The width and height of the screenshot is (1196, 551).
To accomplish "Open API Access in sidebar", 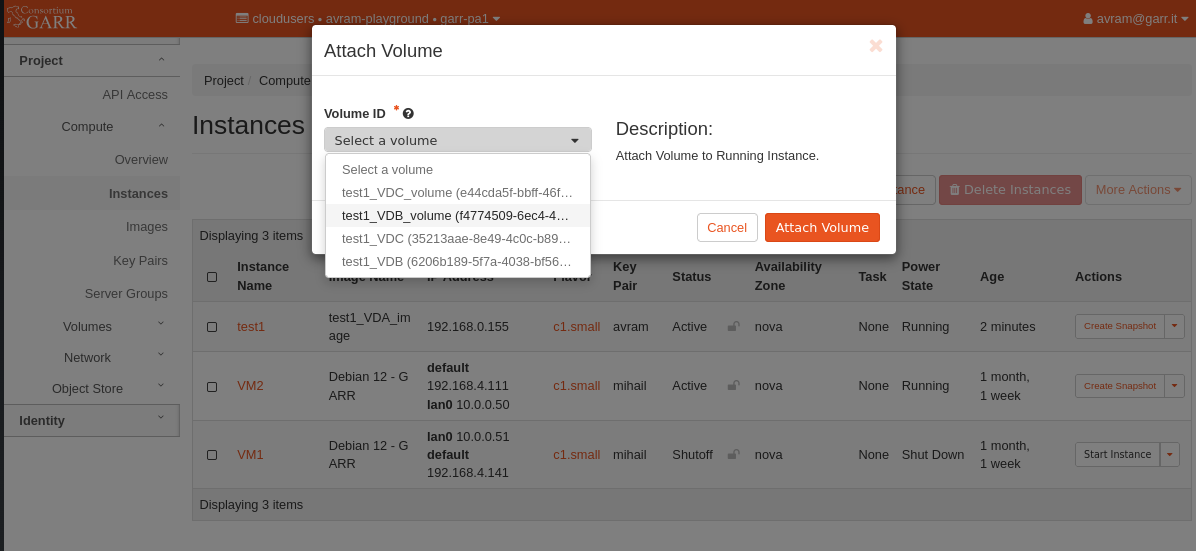I will click(135, 95).
